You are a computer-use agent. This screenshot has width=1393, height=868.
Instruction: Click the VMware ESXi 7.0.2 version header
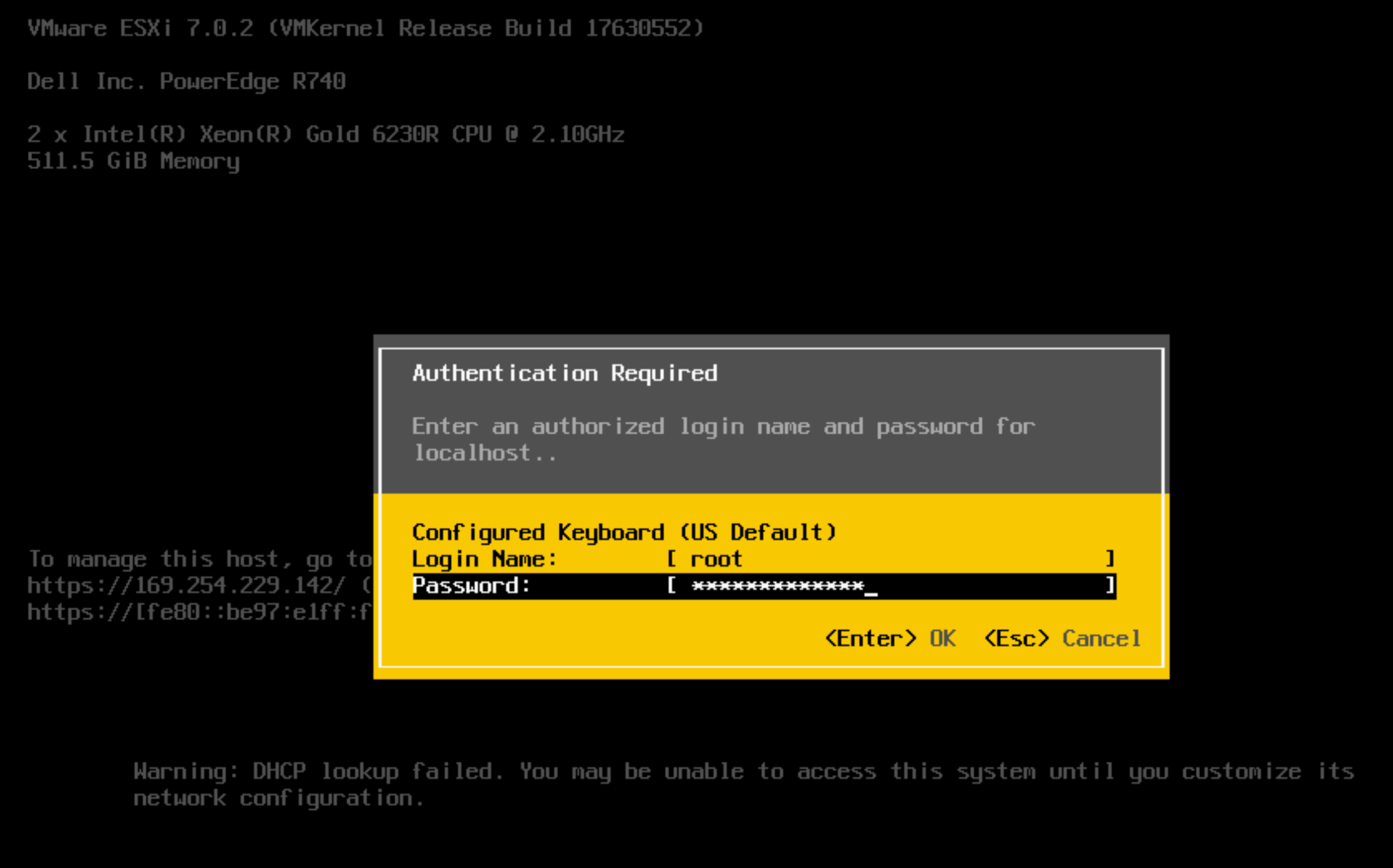coord(365,28)
